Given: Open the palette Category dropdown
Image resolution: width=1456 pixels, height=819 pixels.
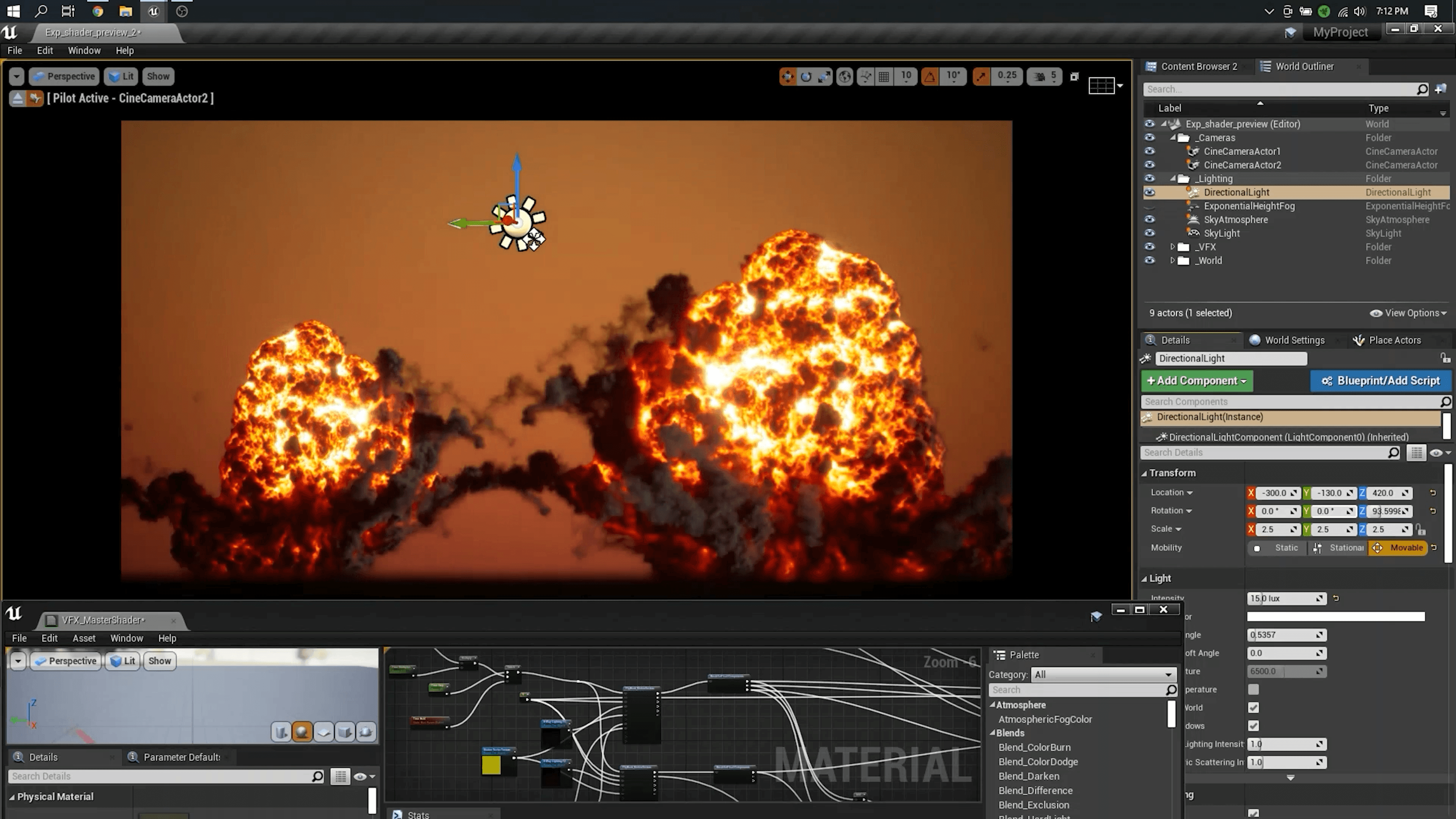Looking at the screenshot, I should [1102, 674].
